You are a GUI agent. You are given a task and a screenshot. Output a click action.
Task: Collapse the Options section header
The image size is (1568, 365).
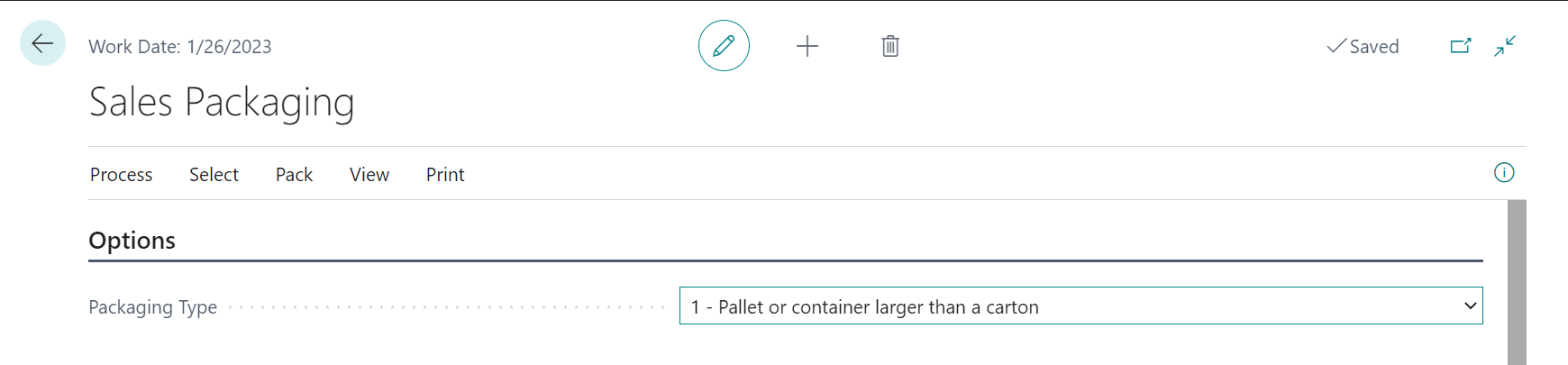coord(132,241)
